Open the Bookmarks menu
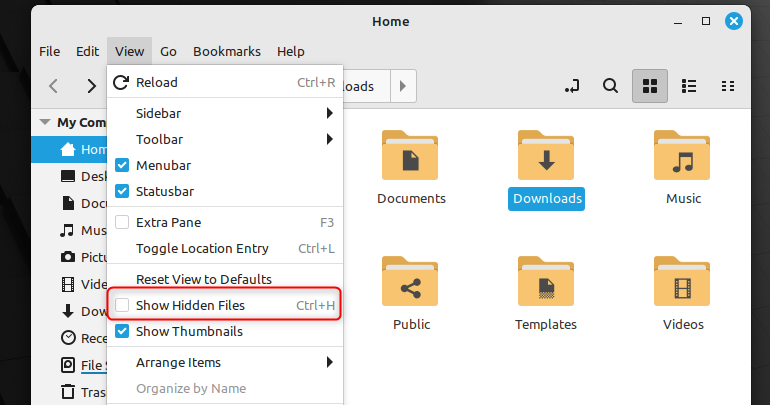770x405 pixels. [226, 51]
